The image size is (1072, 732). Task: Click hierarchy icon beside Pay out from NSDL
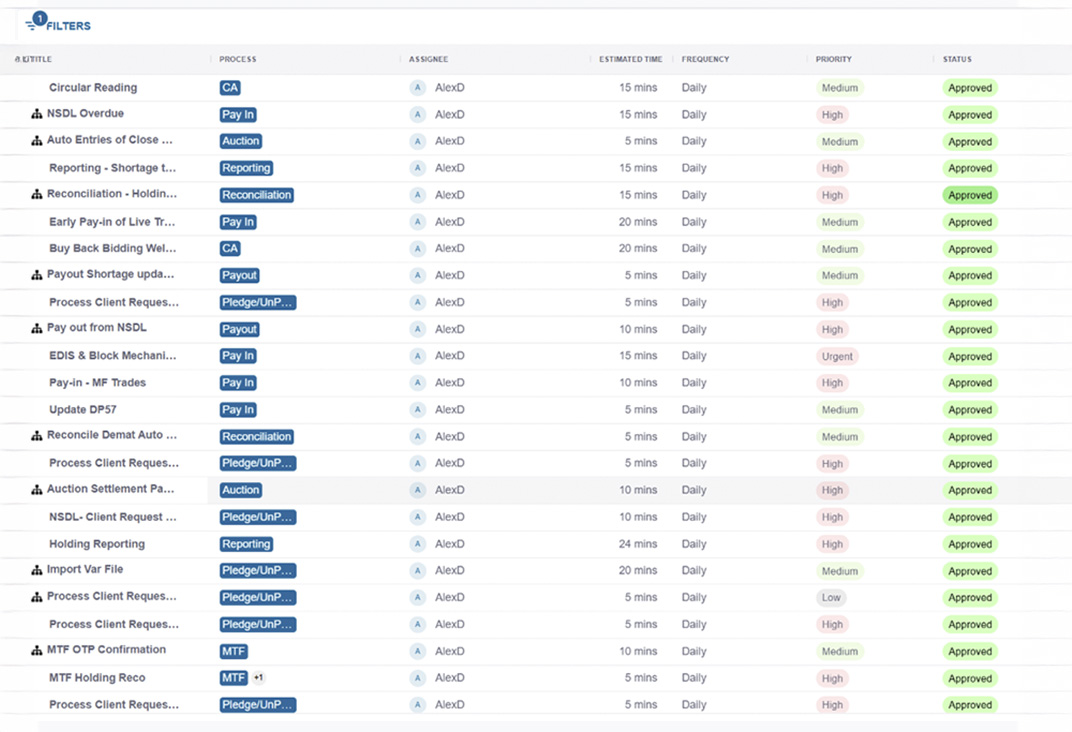(x=37, y=329)
